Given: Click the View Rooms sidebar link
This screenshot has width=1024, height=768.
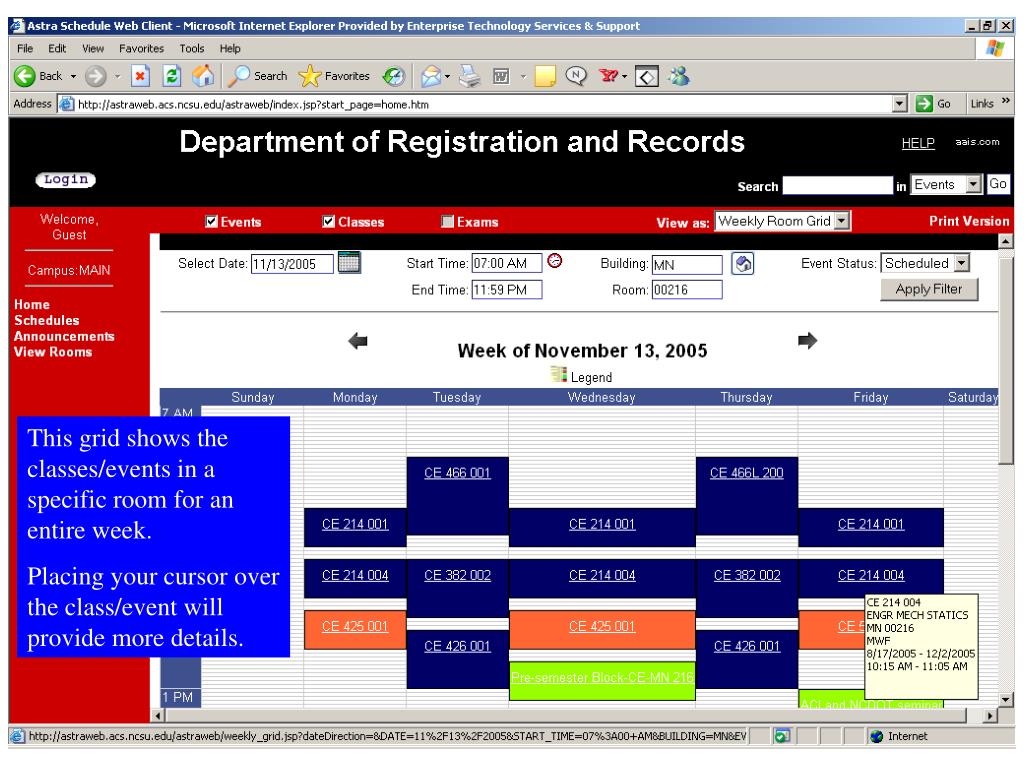Looking at the screenshot, I should [x=53, y=351].
